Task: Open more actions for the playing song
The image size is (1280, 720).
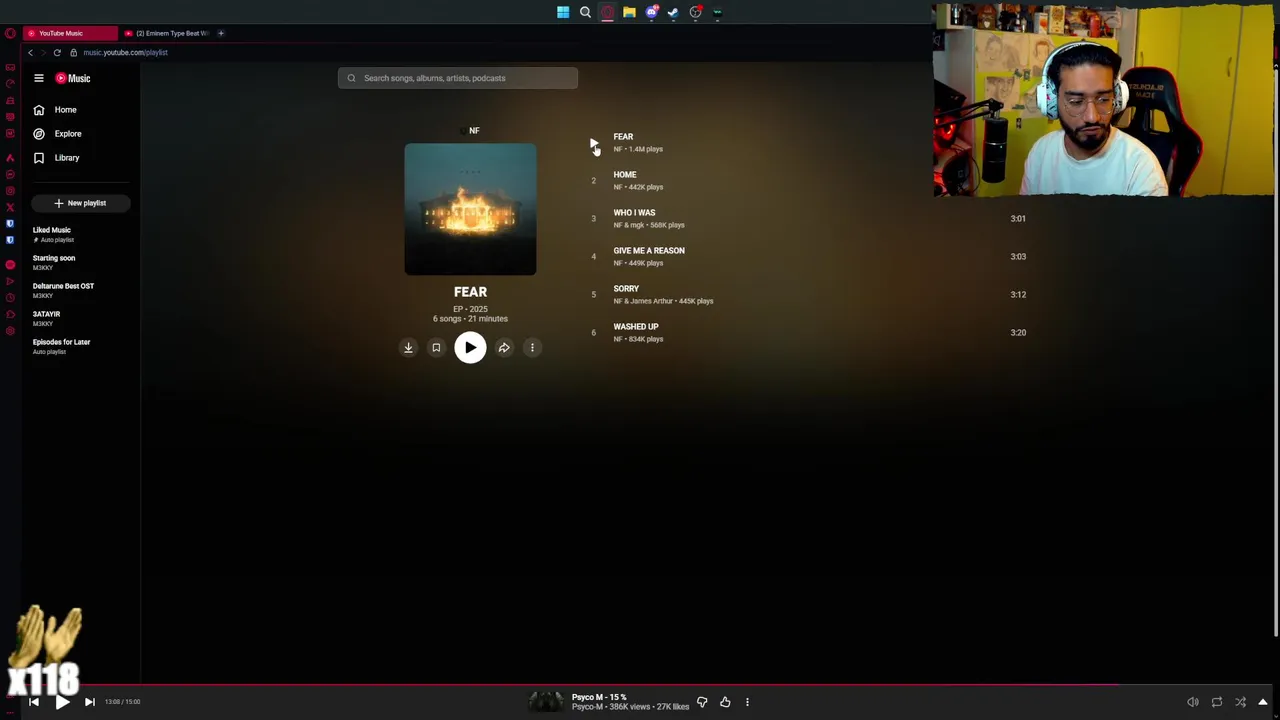Action: [x=747, y=702]
